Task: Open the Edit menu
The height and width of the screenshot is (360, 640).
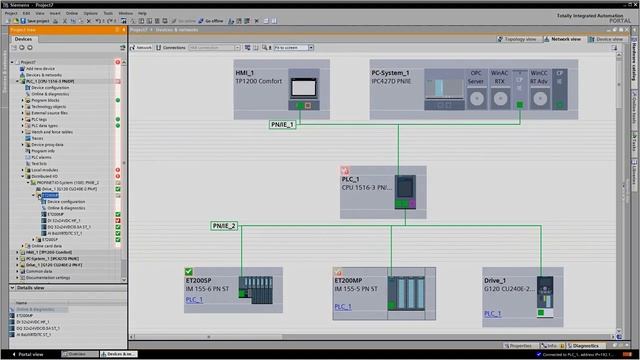Action: pos(26,13)
